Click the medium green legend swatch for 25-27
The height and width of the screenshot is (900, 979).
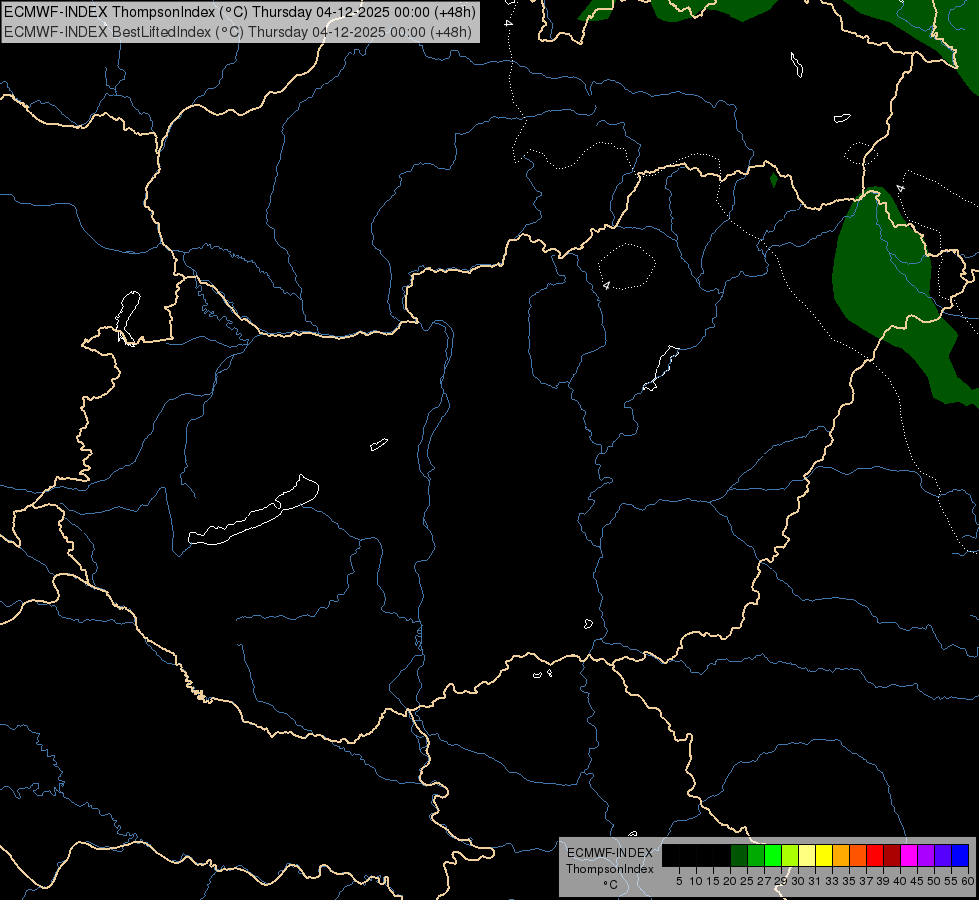pyautogui.click(x=756, y=855)
